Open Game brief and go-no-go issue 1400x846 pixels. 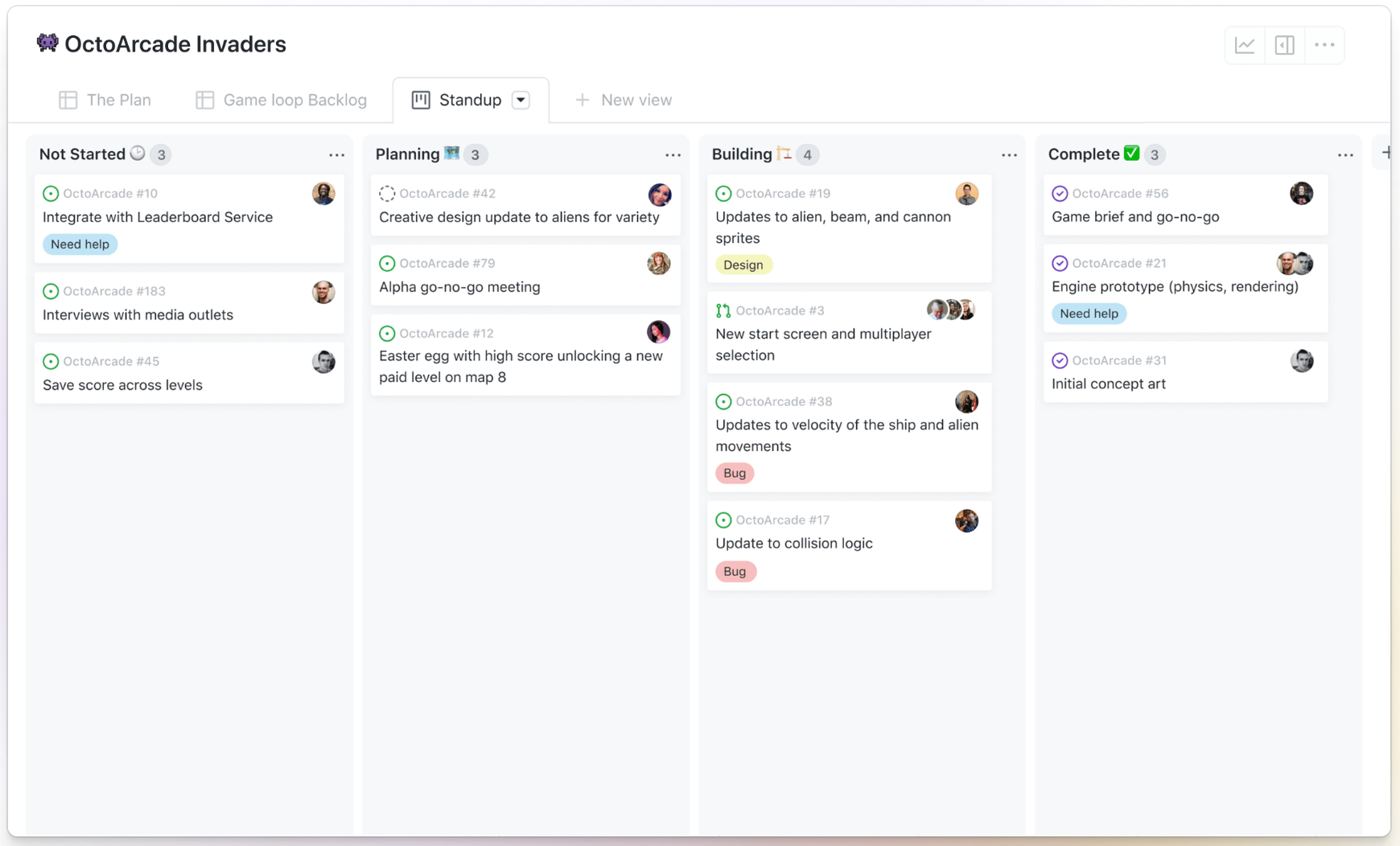pyautogui.click(x=1135, y=217)
